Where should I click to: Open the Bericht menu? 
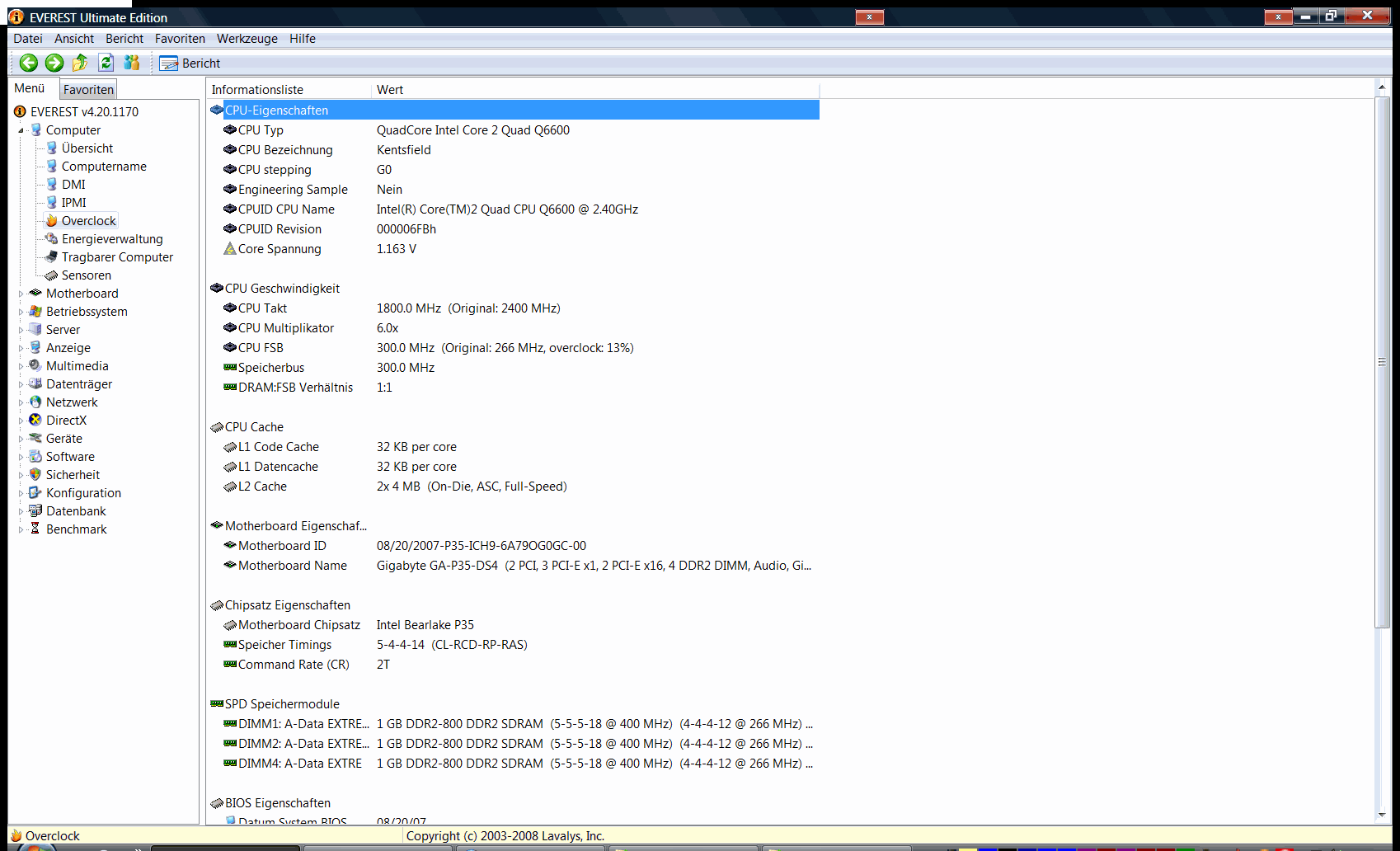[124, 39]
